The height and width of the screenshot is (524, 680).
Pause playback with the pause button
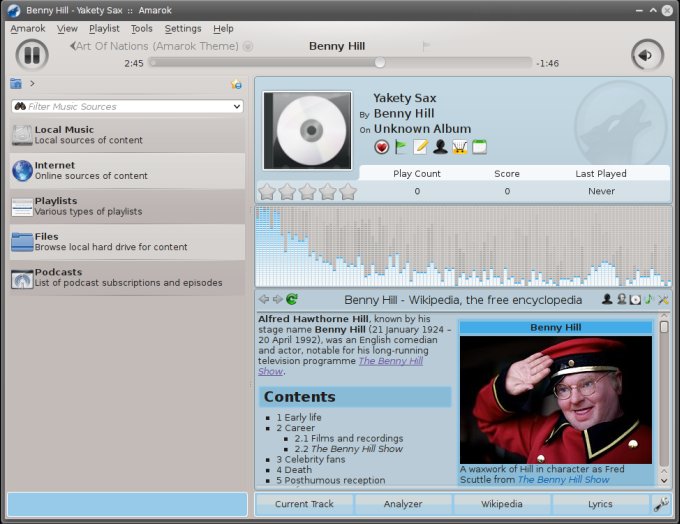[x=32, y=55]
